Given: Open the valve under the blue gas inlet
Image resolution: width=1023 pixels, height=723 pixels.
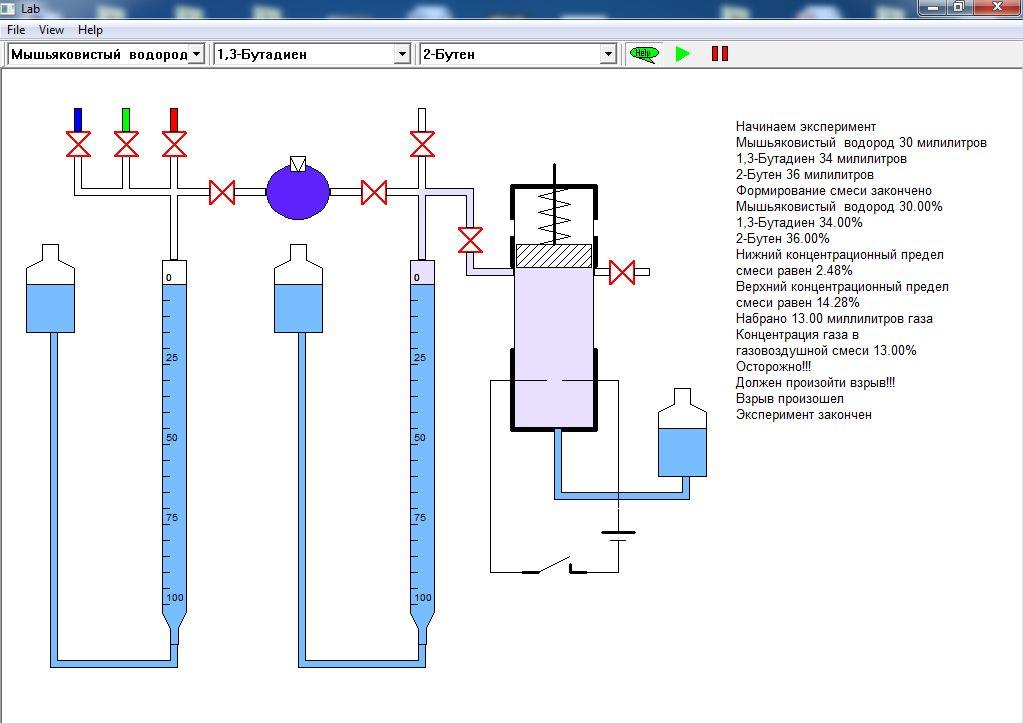Looking at the screenshot, I should 78,144.
